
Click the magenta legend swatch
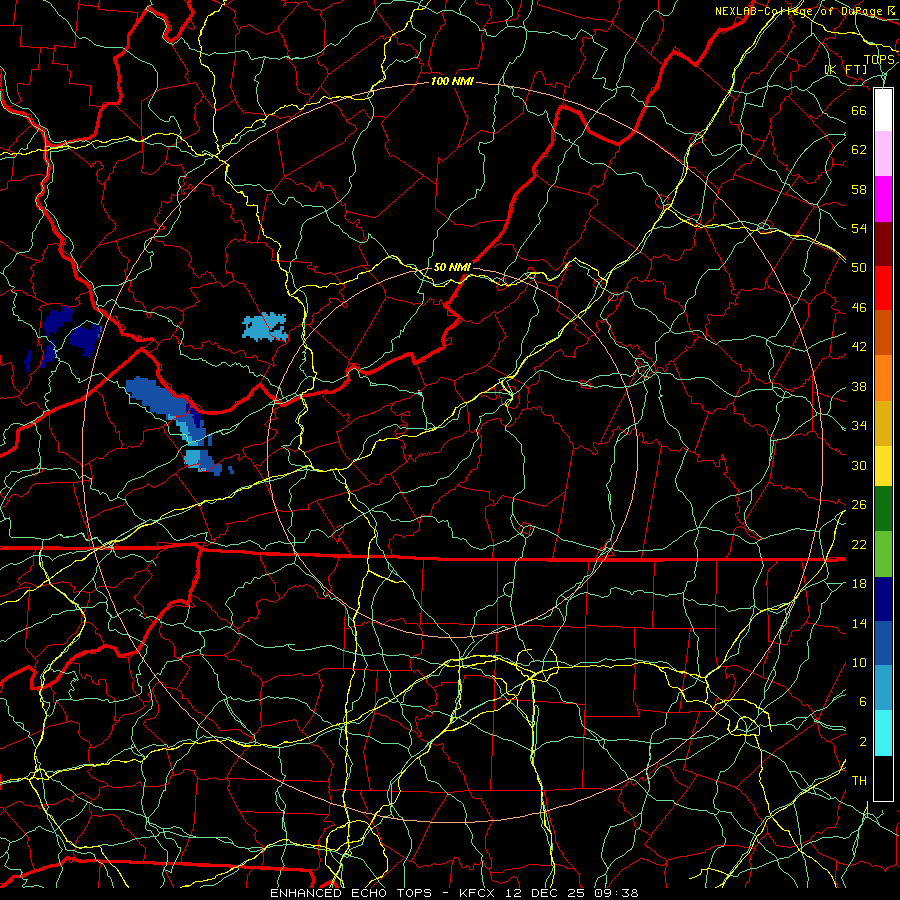[x=883, y=199]
